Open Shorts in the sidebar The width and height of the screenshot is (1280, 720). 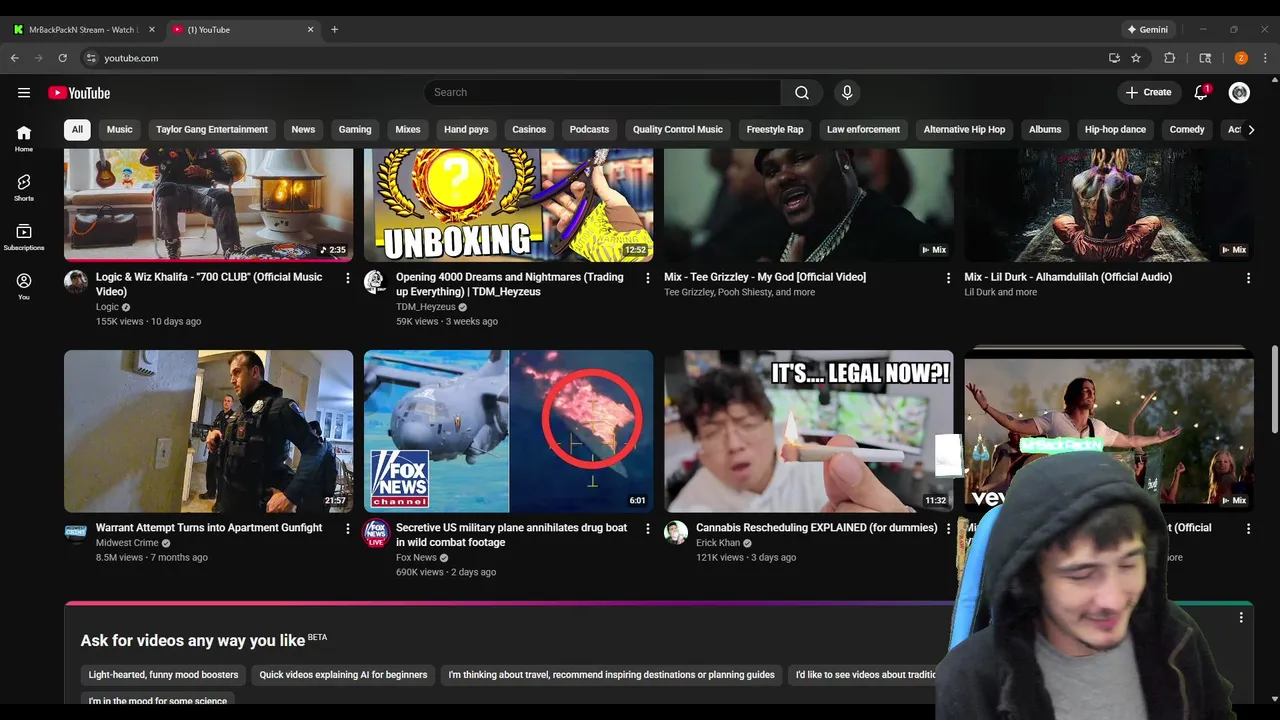point(24,187)
